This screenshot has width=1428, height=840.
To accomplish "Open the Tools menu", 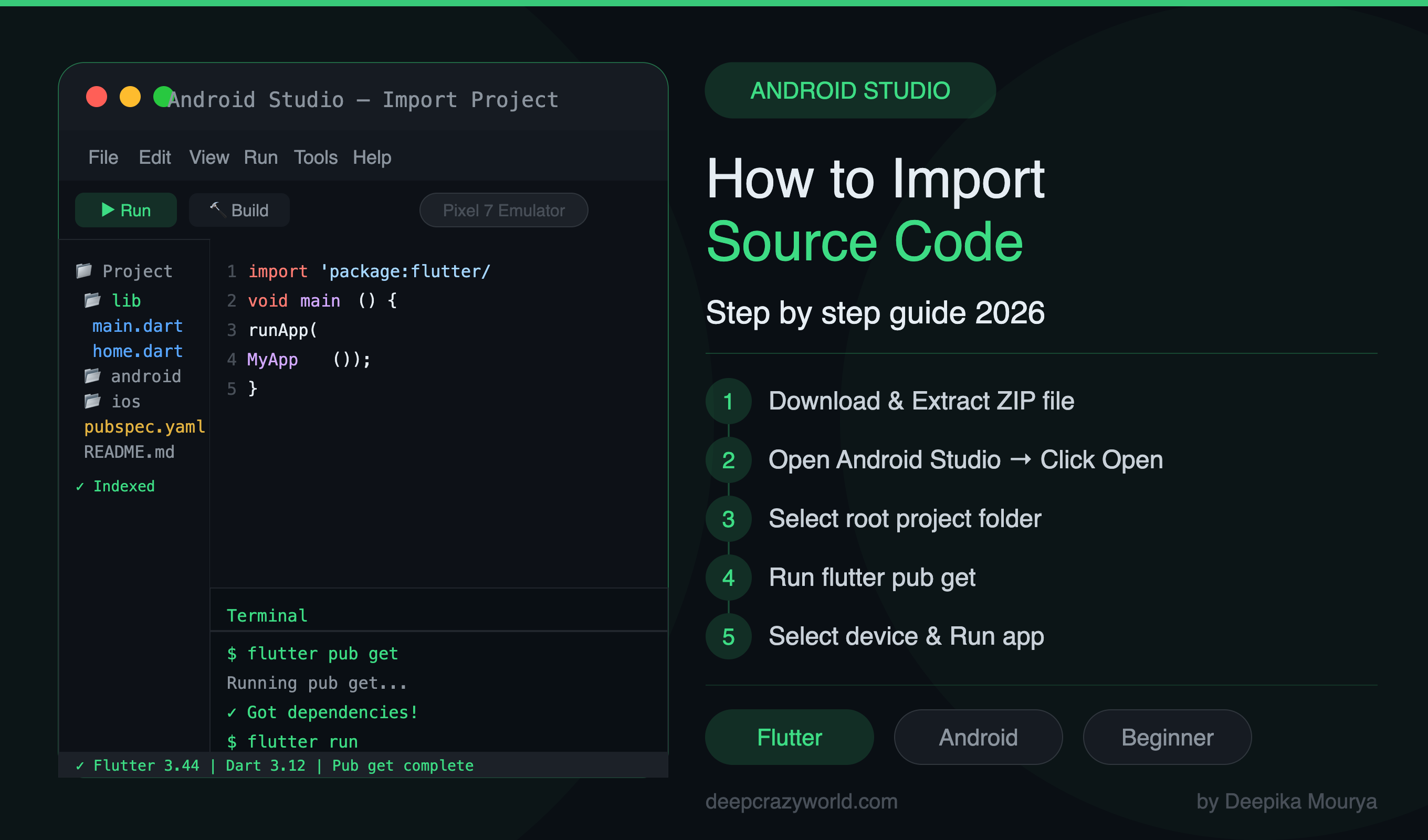I will coord(316,157).
